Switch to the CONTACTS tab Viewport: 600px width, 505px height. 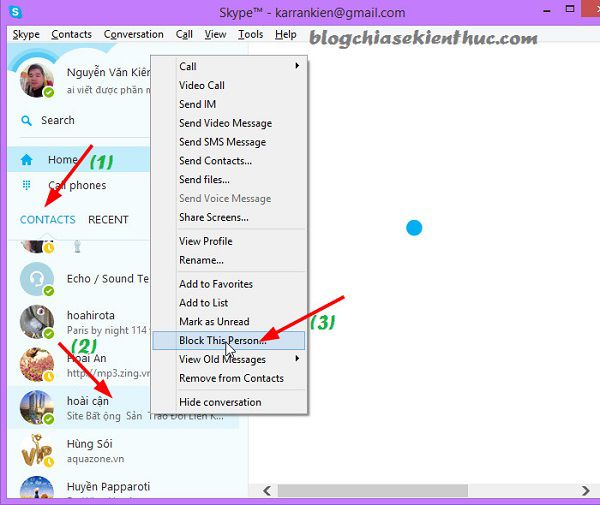(47, 220)
